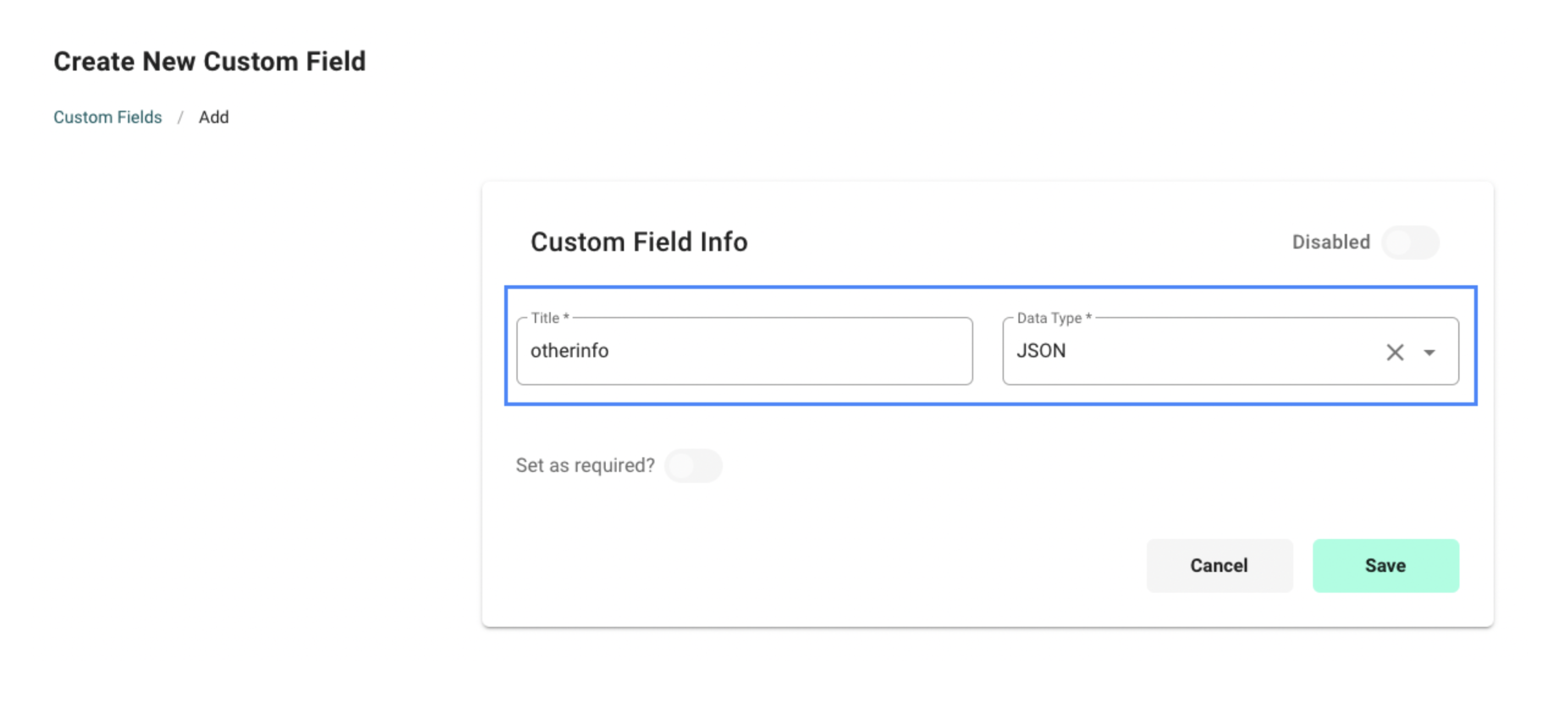Click the Custom Field Info heading
Viewport: 1568px width, 719px height.
pos(639,241)
